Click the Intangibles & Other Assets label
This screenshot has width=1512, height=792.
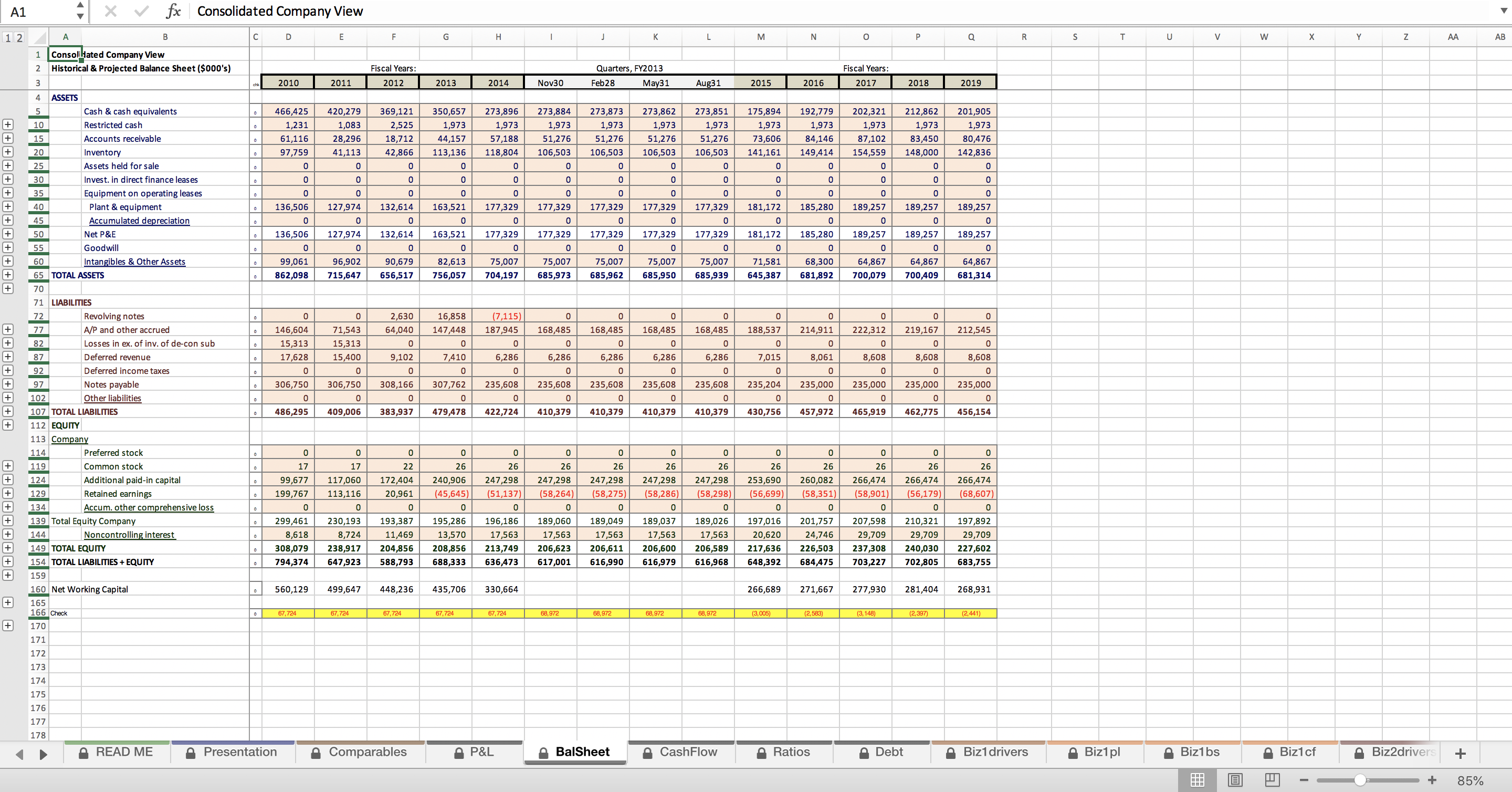tap(134, 261)
